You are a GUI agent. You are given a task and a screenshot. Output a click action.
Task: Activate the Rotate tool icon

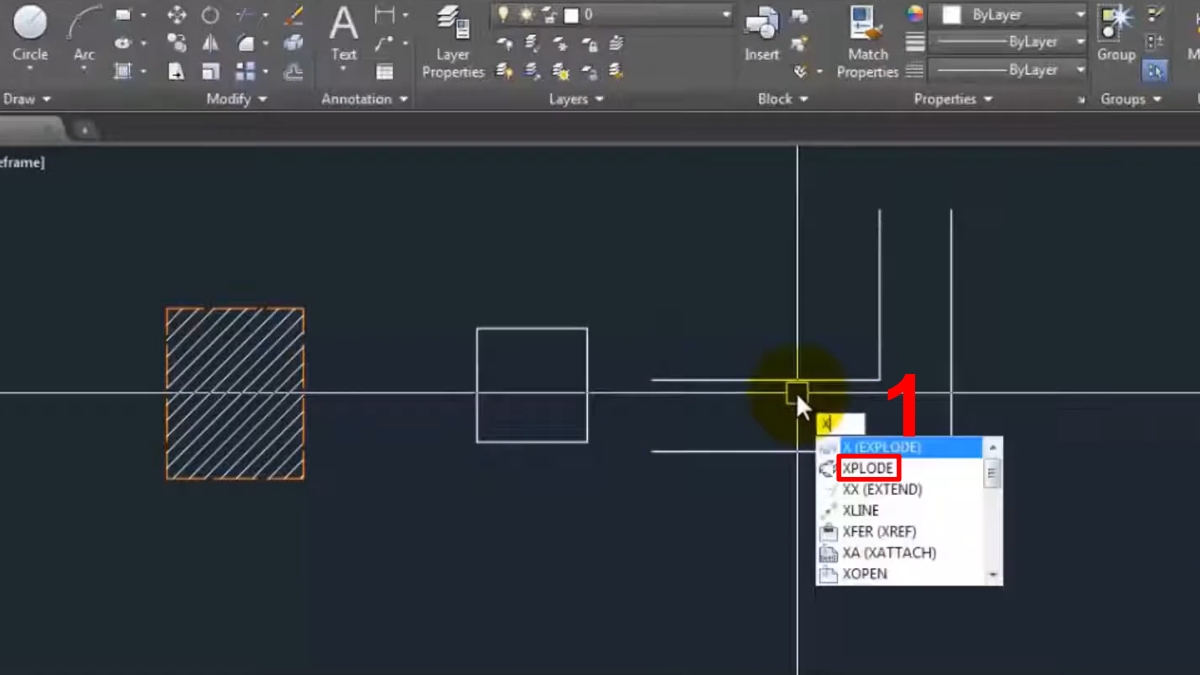pyautogui.click(x=210, y=15)
